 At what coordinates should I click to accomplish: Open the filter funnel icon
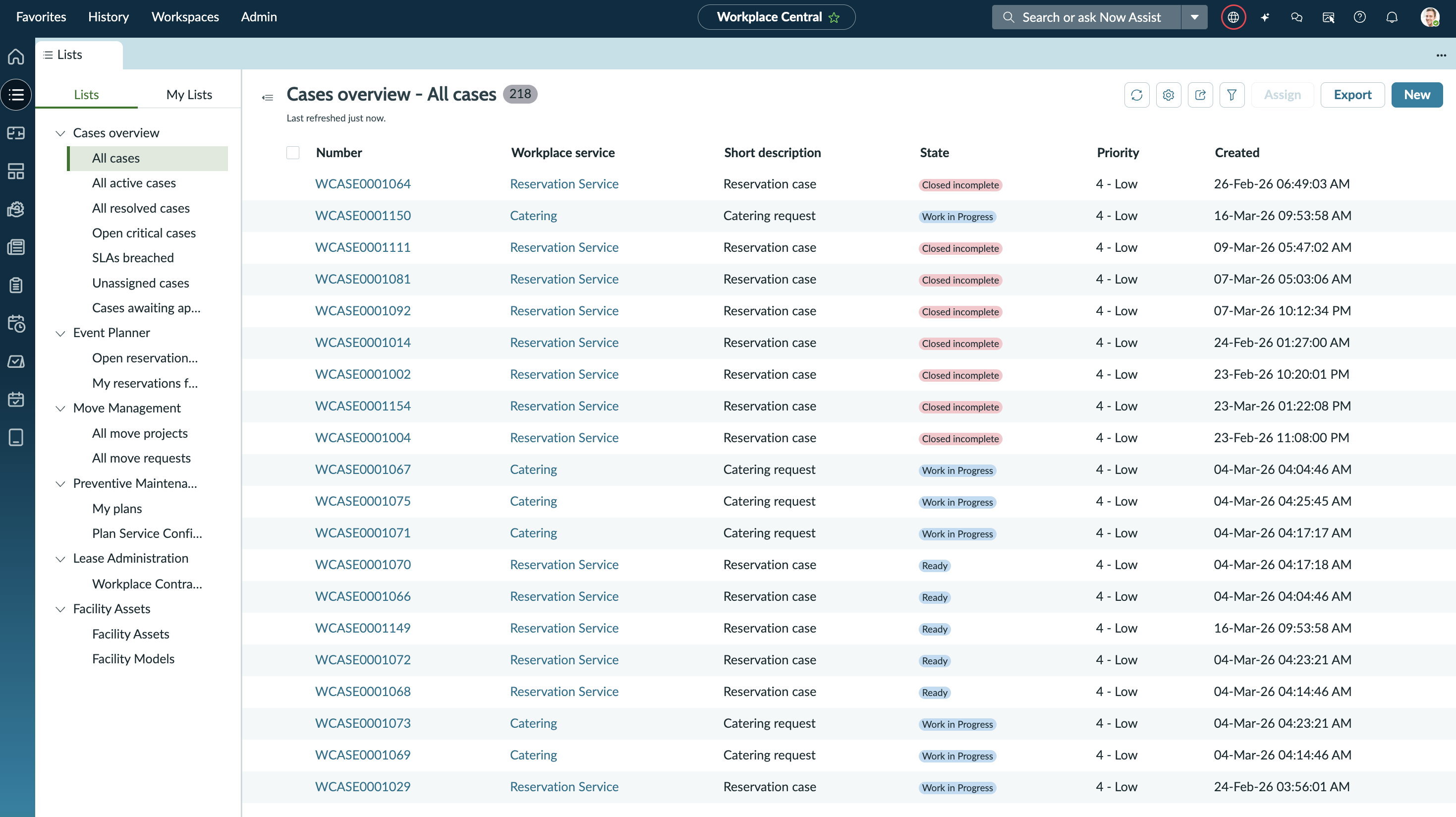tap(1232, 95)
